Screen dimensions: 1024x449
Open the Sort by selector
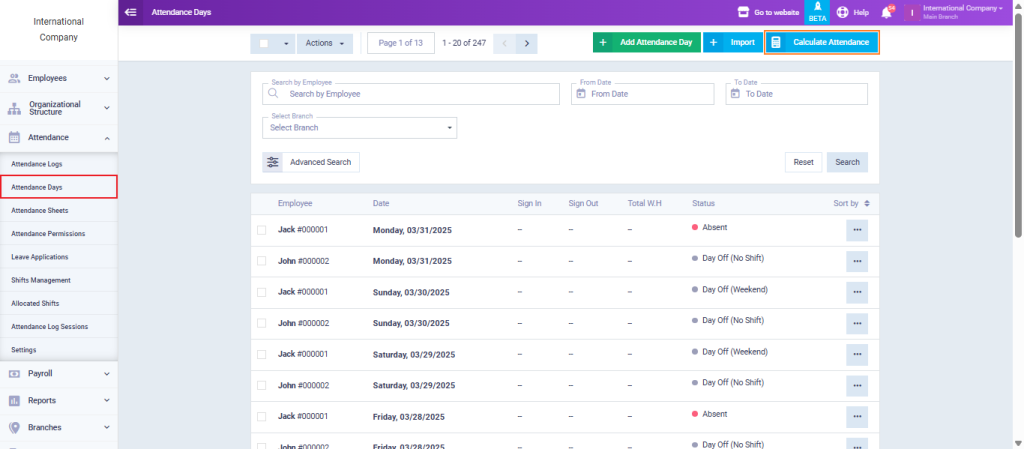pyautogui.click(x=851, y=204)
